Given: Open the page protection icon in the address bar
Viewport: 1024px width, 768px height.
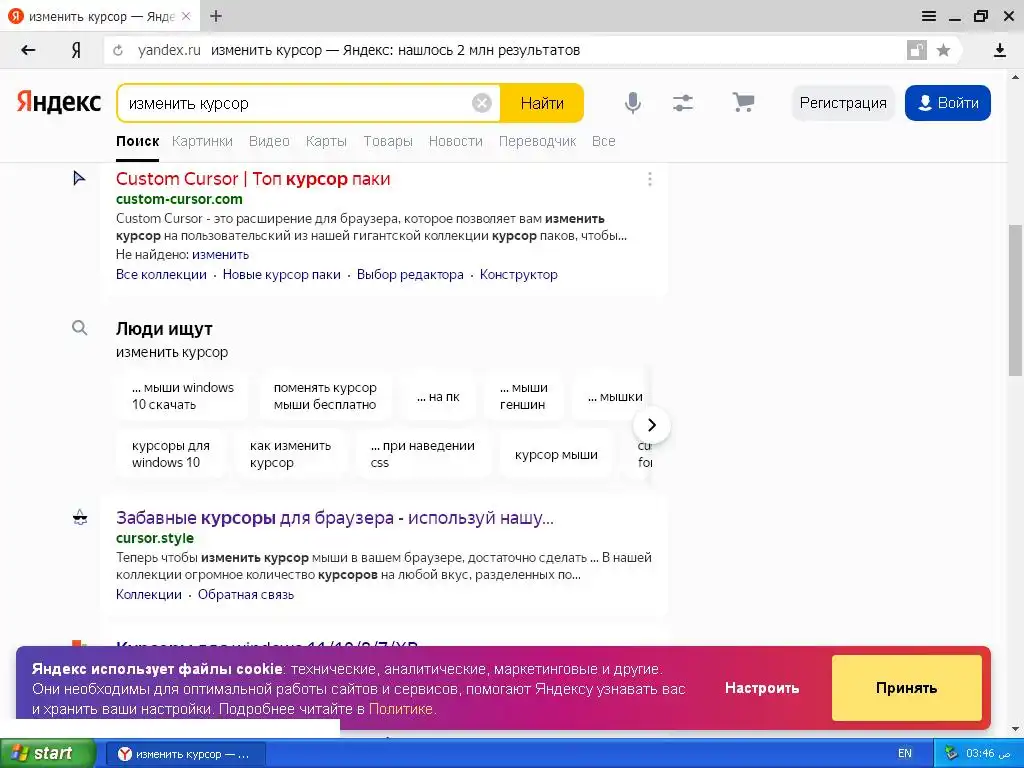Looking at the screenshot, I should click(x=916, y=50).
